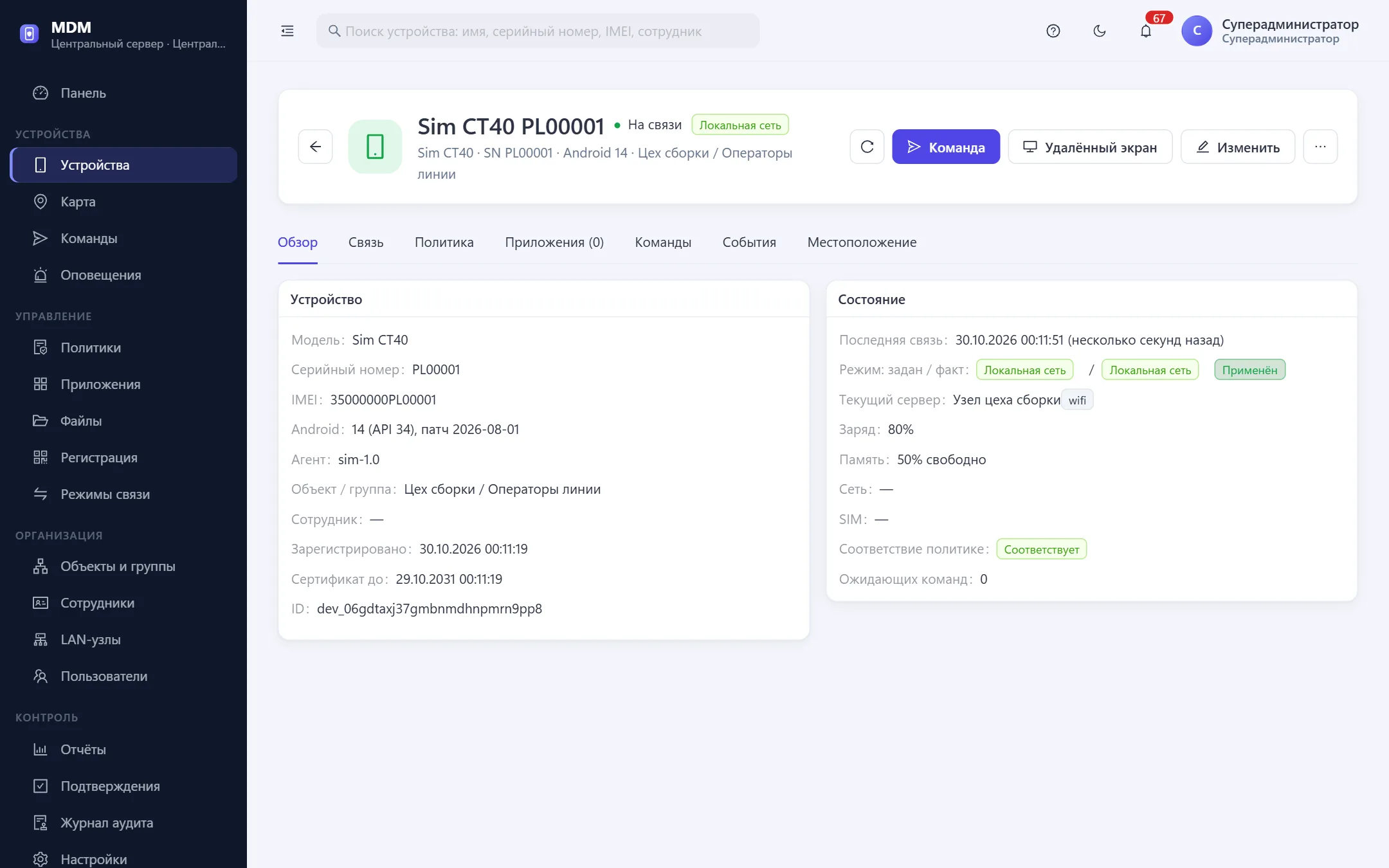Screen dimensions: 1389x868
Task: Open the more options ellipsis menu
Action: point(1320,147)
